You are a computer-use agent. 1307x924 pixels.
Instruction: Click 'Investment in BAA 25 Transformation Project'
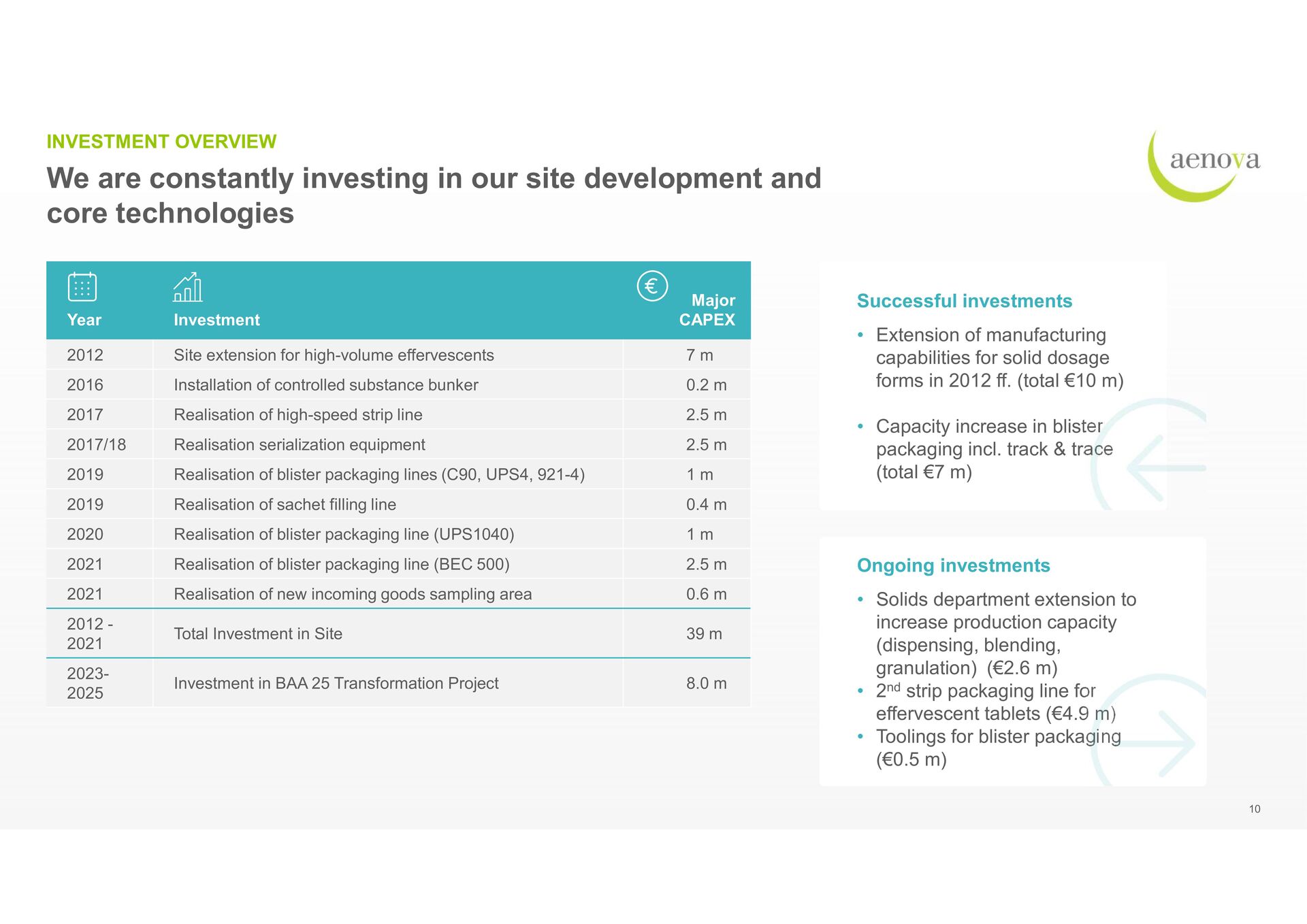point(336,684)
